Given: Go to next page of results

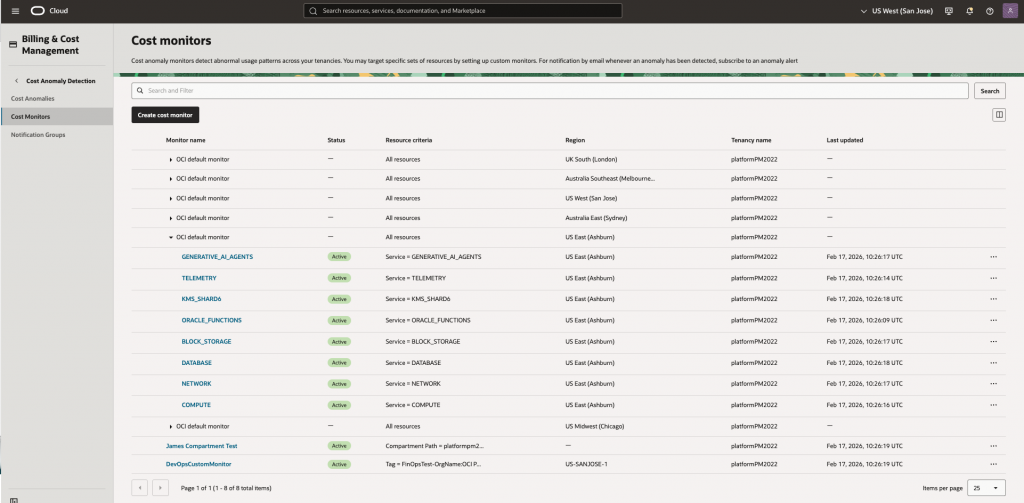Looking at the screenshot, I should tap(159, 488).
